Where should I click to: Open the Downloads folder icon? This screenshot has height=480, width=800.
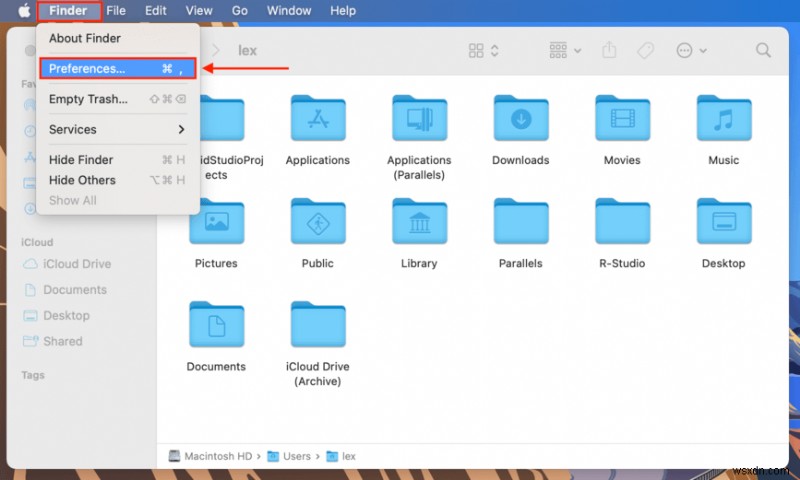[521, 118]
